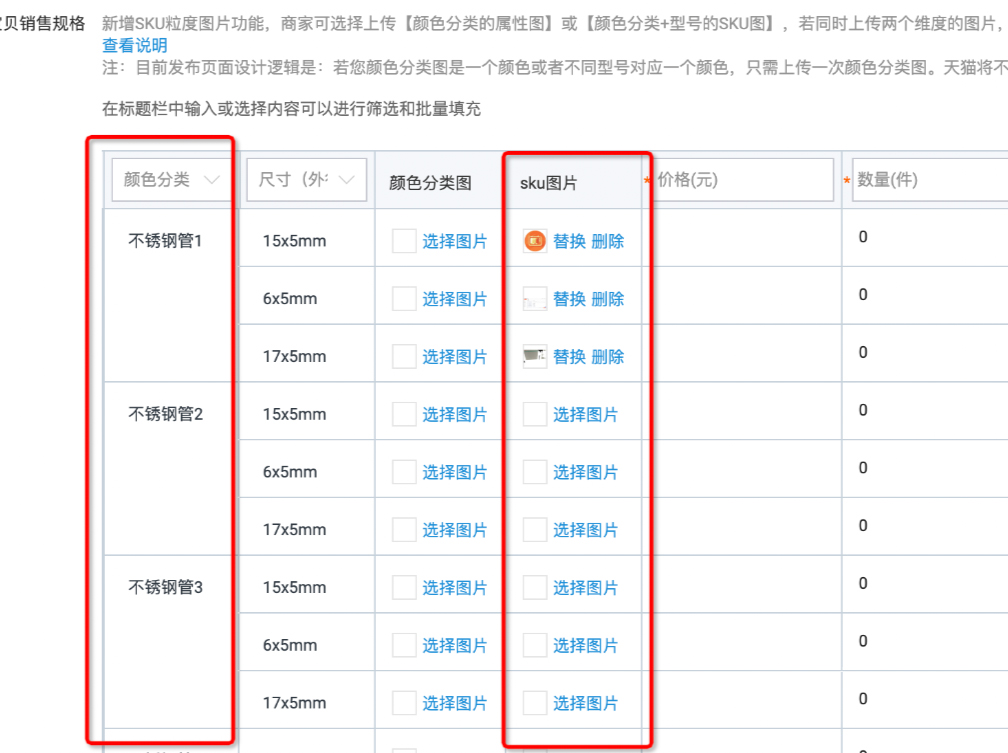Click 删除 to remove the 17x5mm SKU image
The image size is (1008, 753).
pyautogui.click(x=608, y=354)
